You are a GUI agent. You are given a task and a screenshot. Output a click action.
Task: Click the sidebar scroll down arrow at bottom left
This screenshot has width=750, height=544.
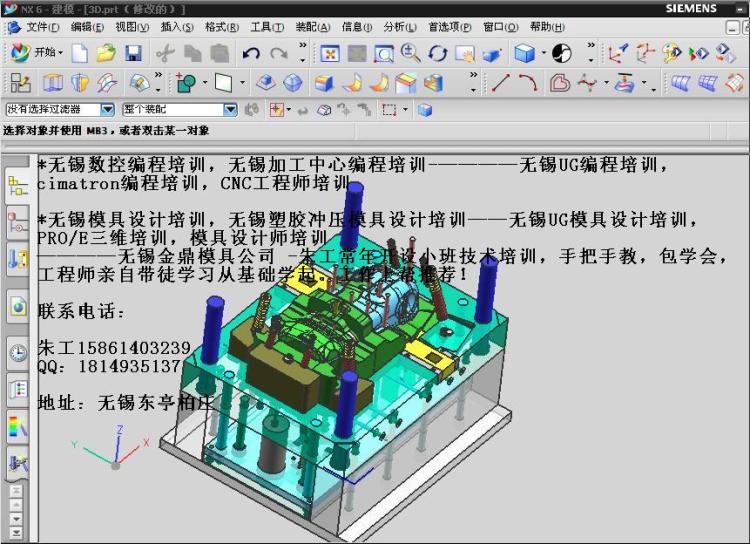[16, 520]
